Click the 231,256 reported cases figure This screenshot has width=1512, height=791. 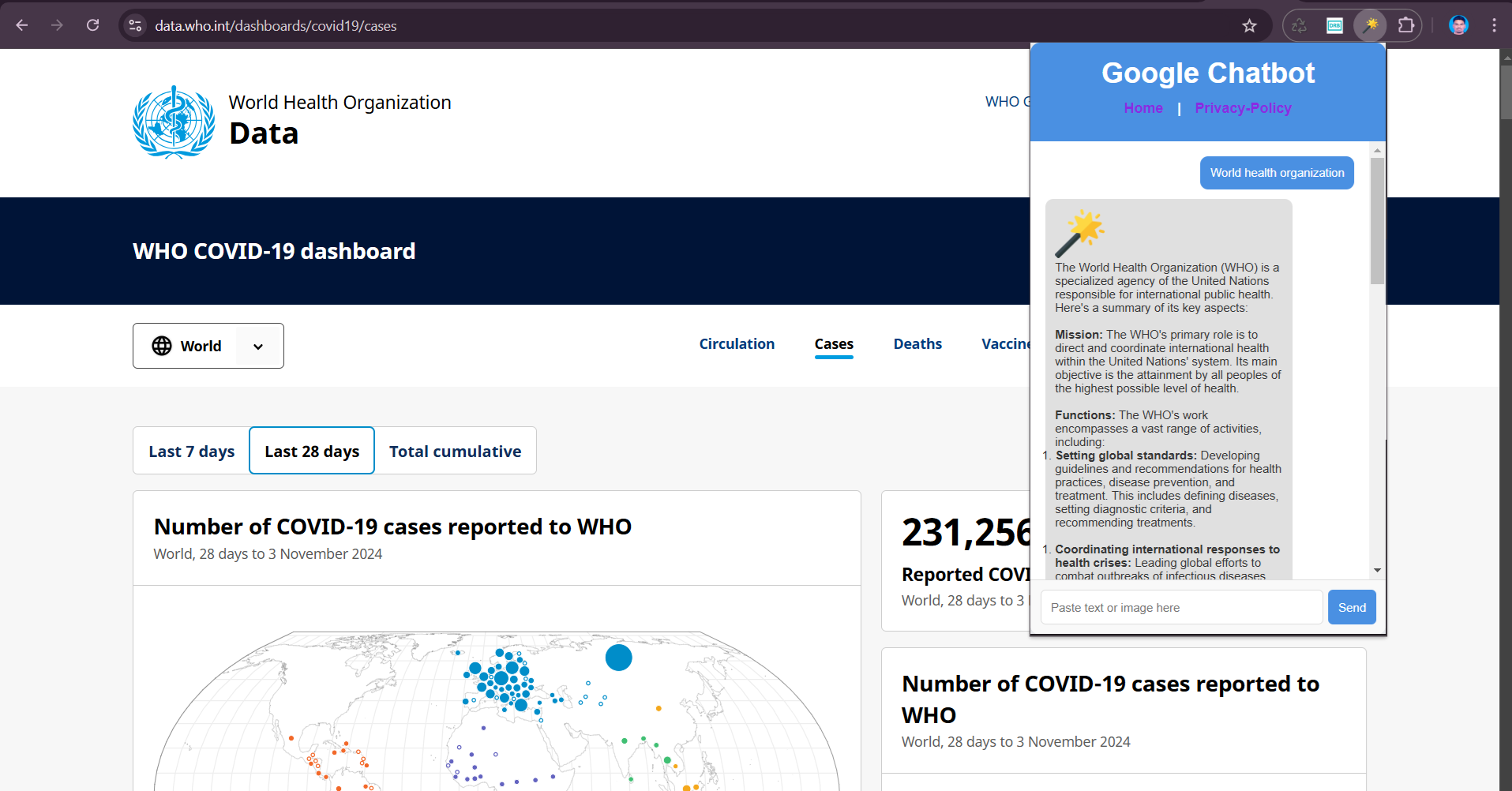tap(966, 532)
